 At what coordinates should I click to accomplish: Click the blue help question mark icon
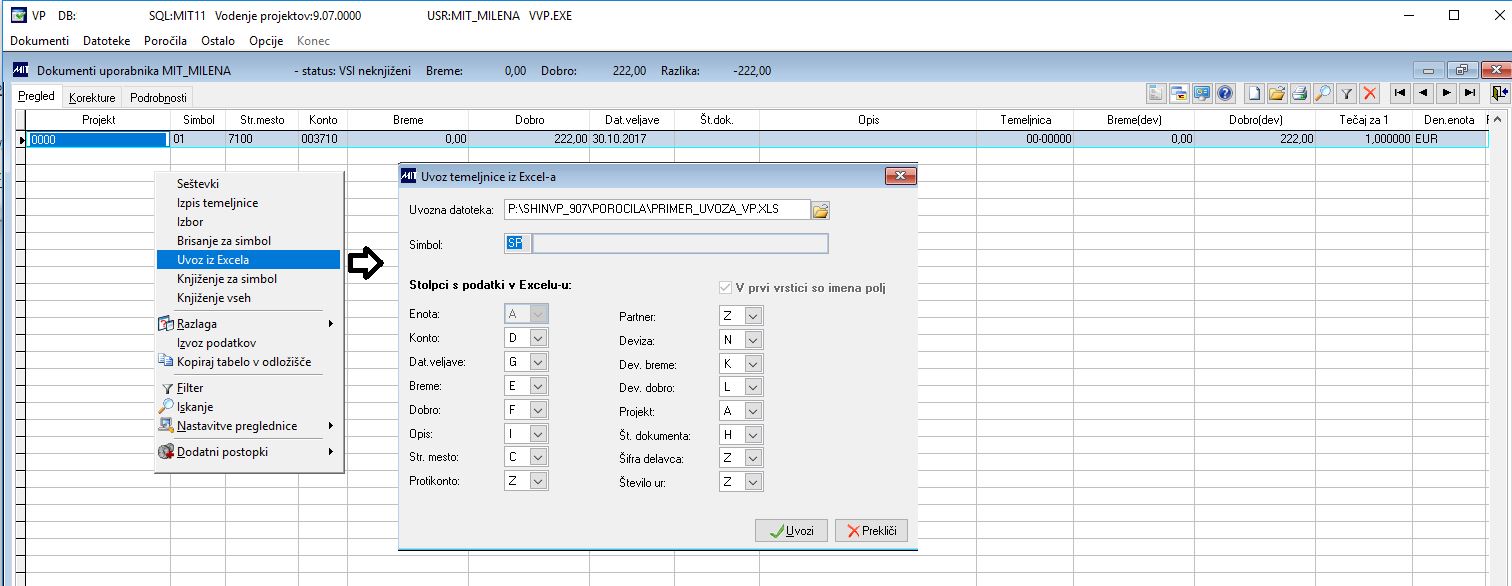[x=1225, y=93]
